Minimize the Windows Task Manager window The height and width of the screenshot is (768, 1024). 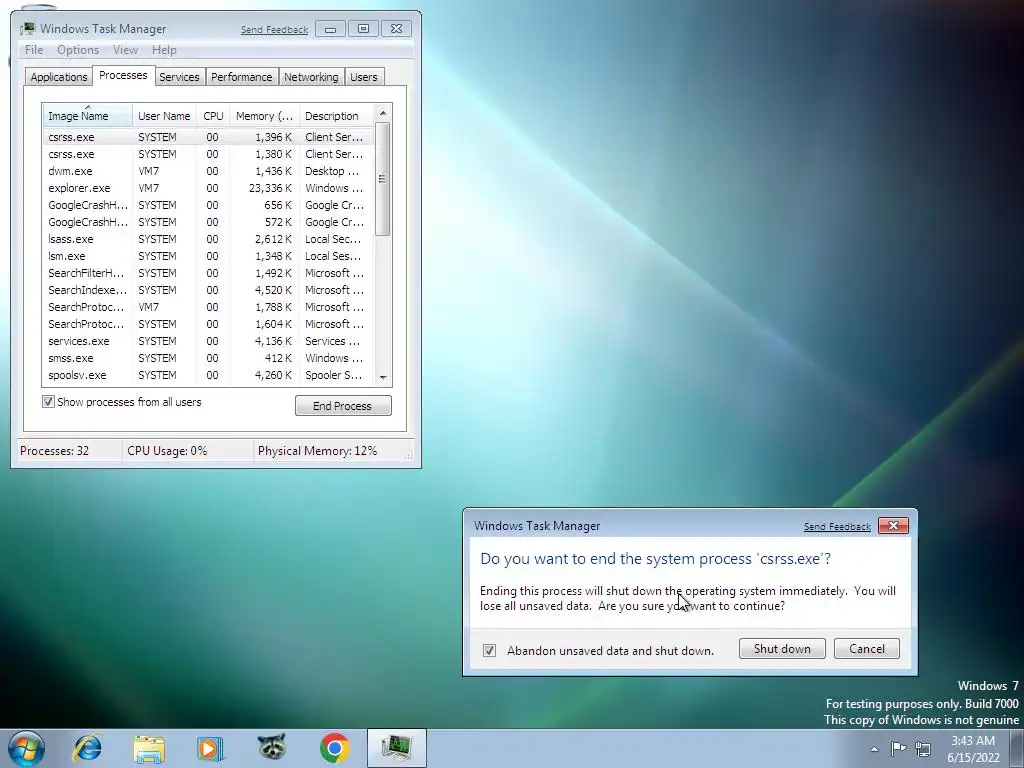330,29
